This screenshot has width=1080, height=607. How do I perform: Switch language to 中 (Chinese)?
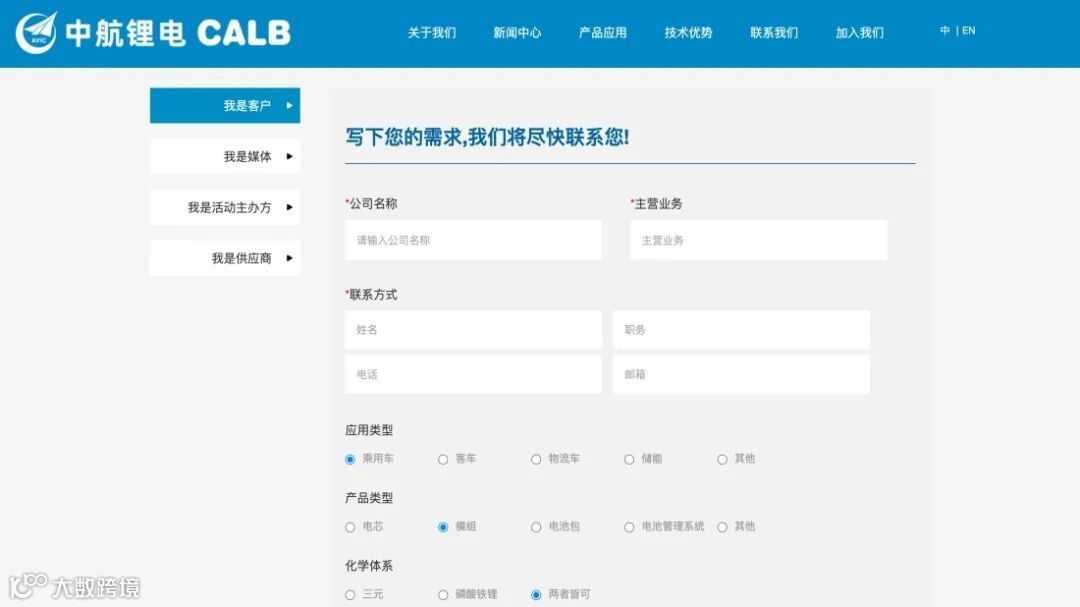pyautogui.click(x=944, y=30)
